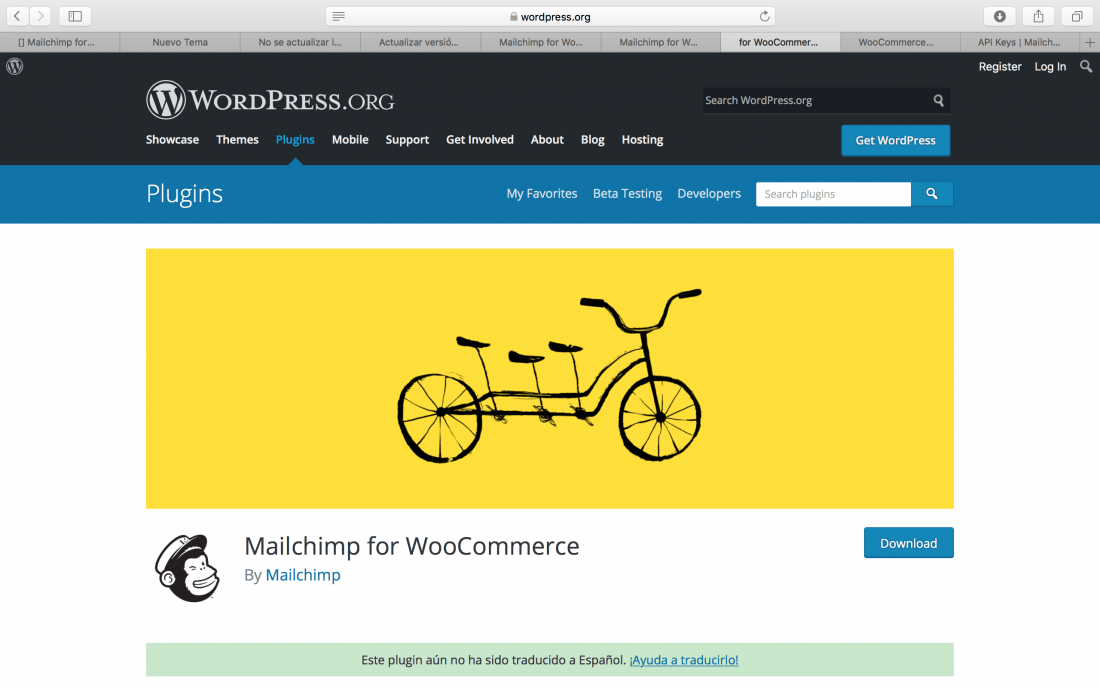1100x688 pixels.
Task: Add a new tab with plus icon
Action: click(1089, 42)
